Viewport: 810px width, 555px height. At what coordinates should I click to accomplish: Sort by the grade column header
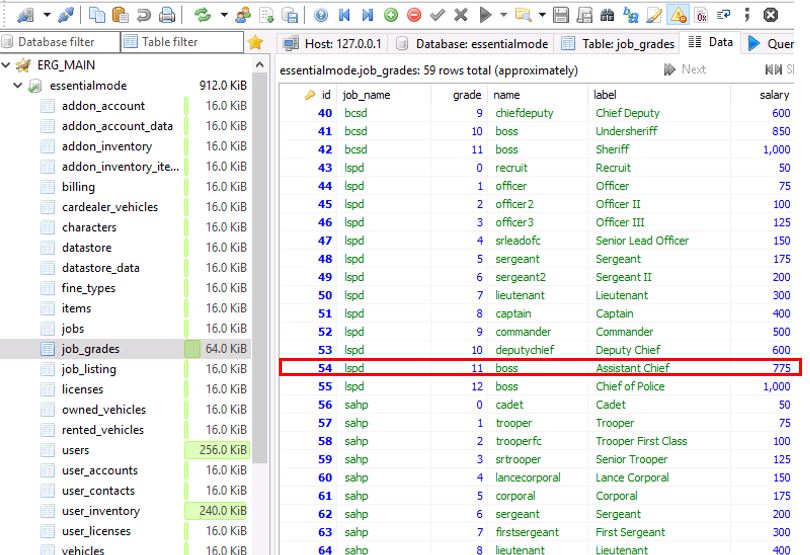pos(459,95)
